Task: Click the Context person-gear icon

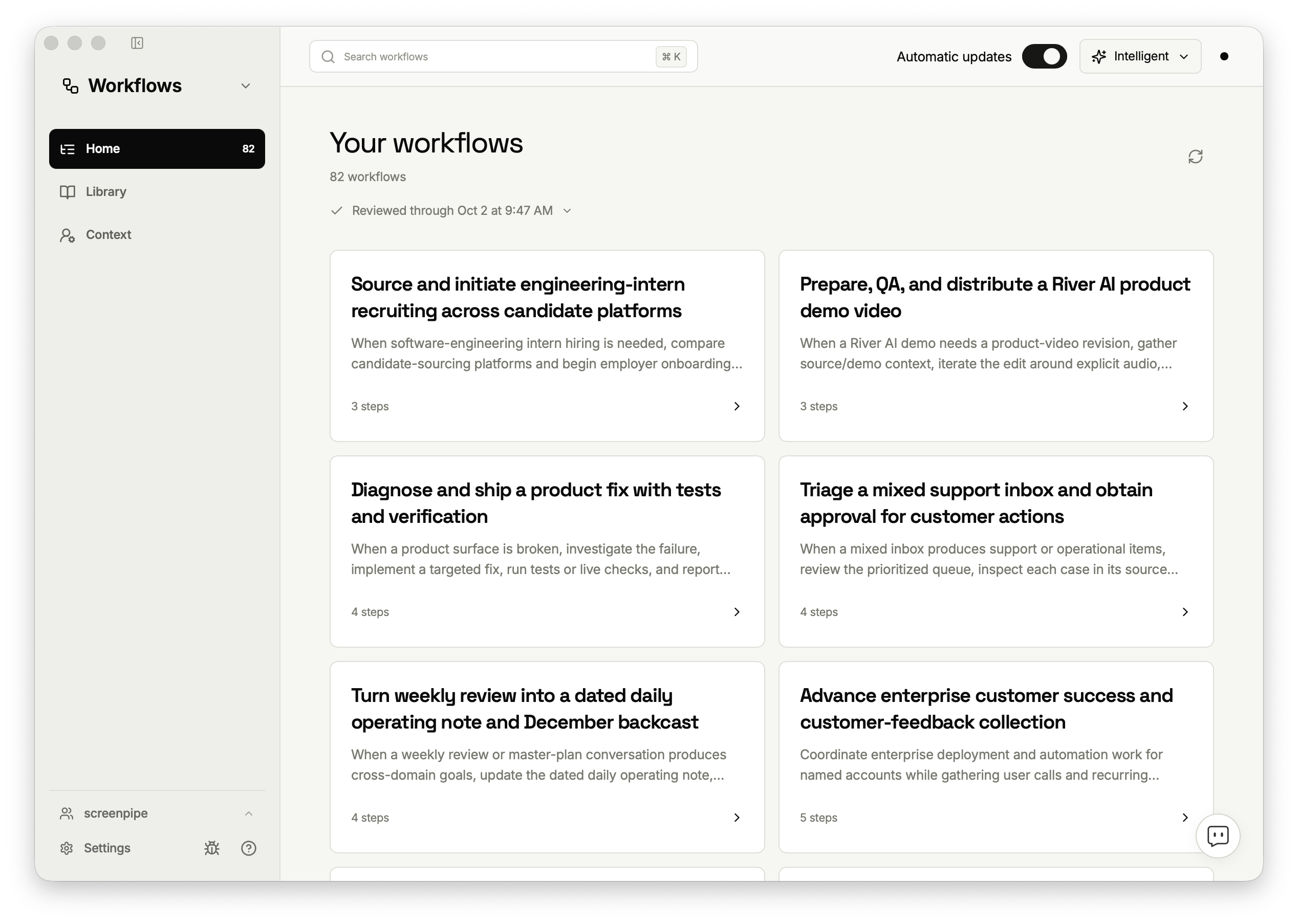Action: tap(68, 235)
